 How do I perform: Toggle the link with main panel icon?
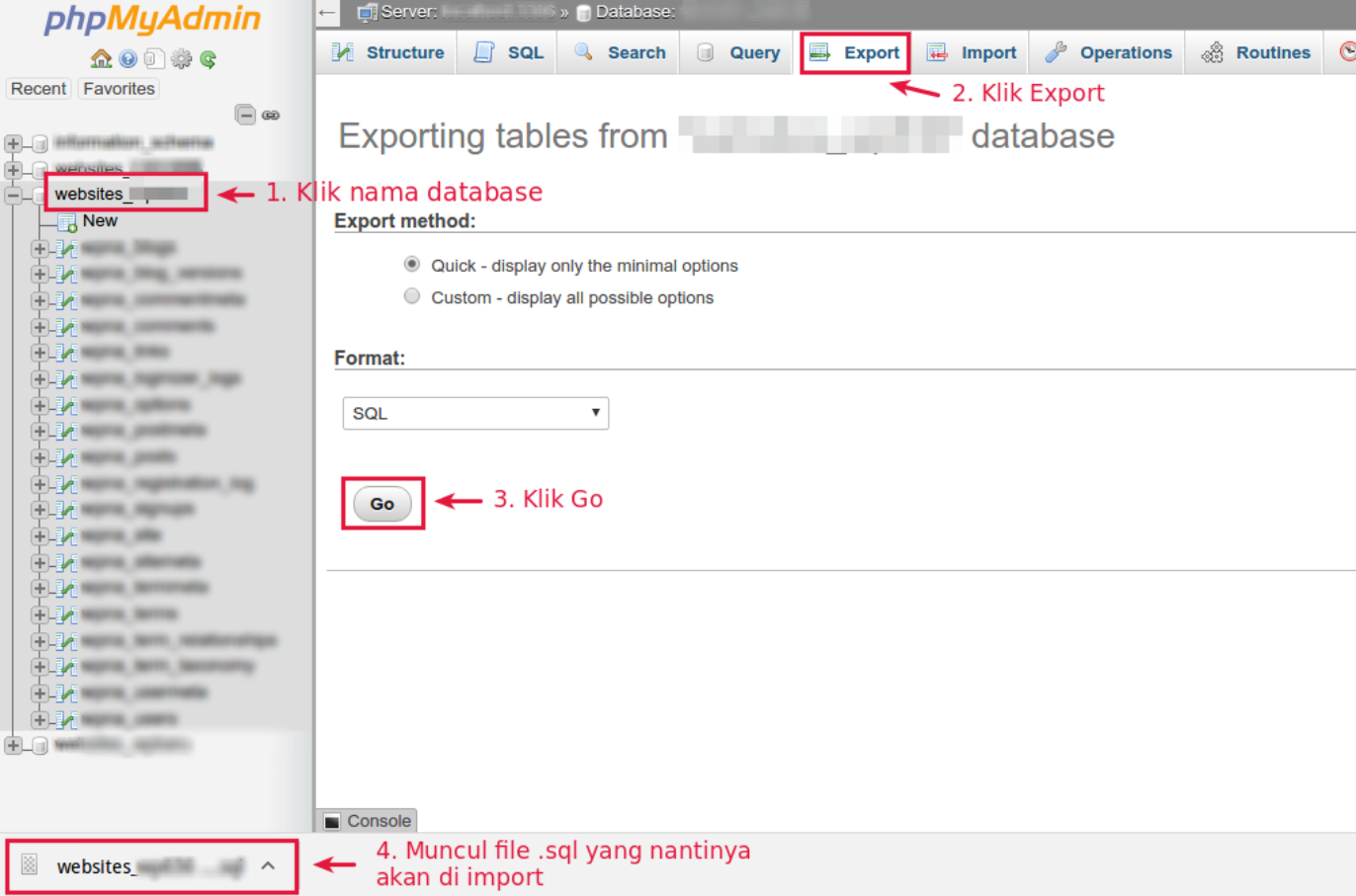click(x=271, y=116)
